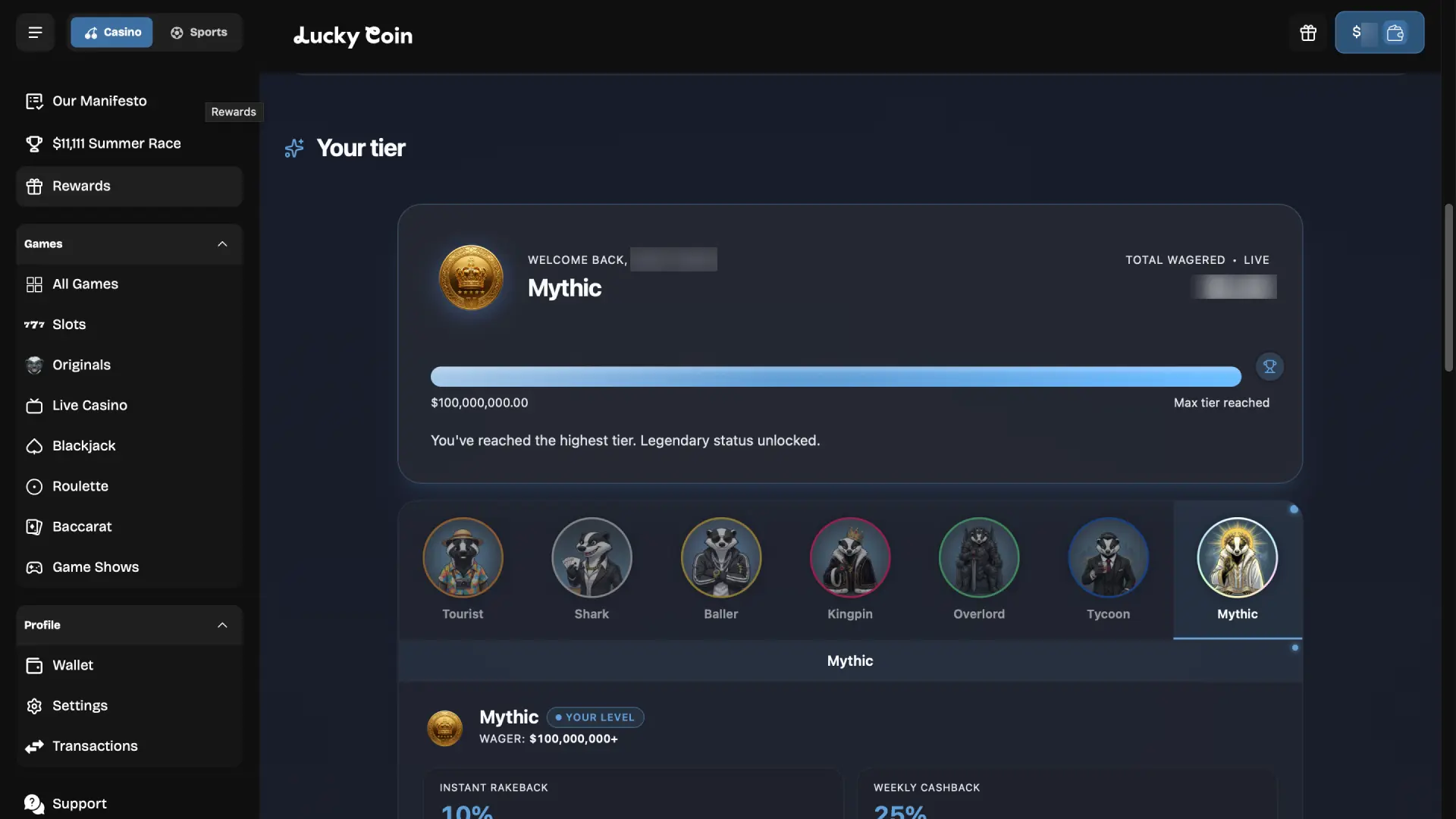
Task: Click the Baccarat cards icon
Action: 34,527
